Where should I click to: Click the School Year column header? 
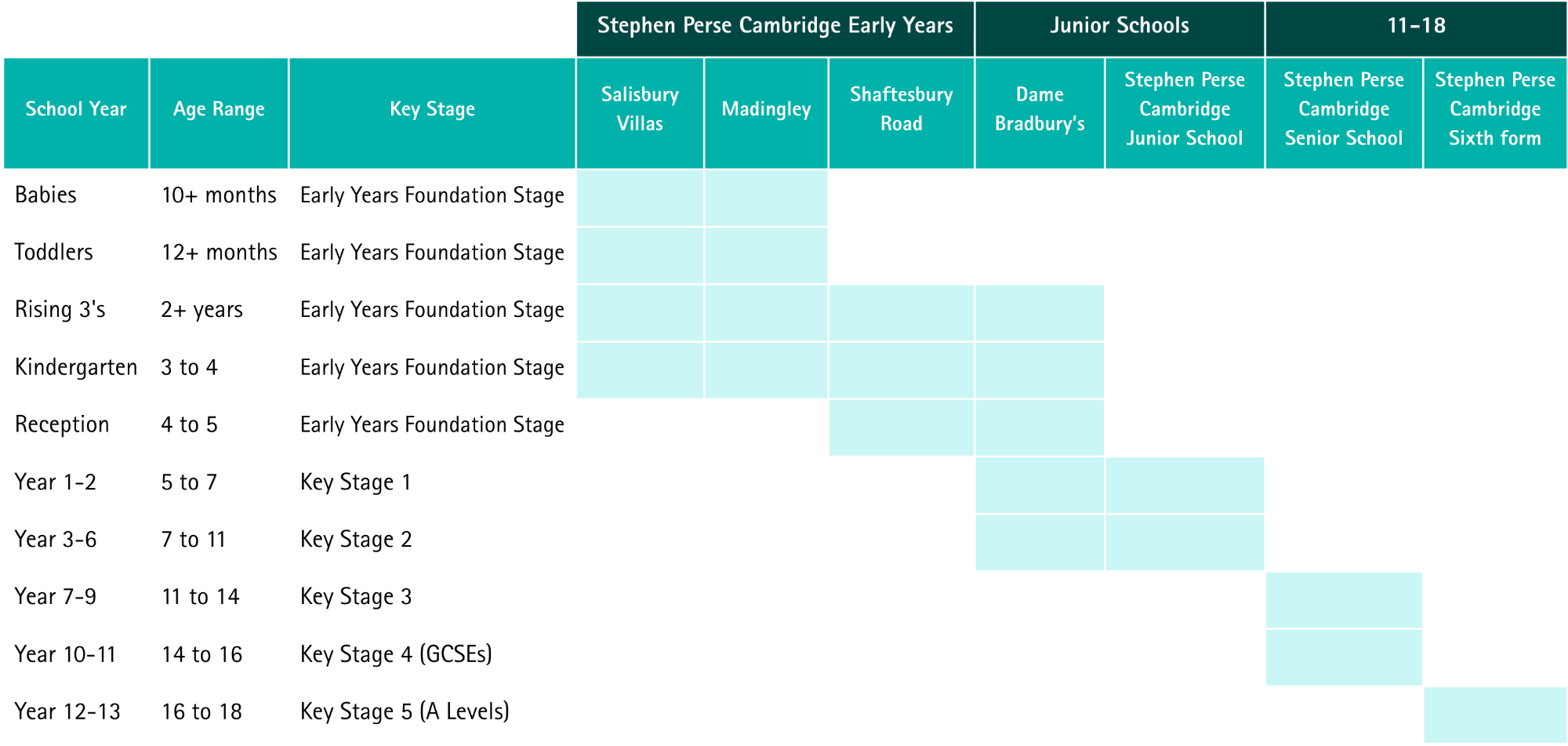76,109
